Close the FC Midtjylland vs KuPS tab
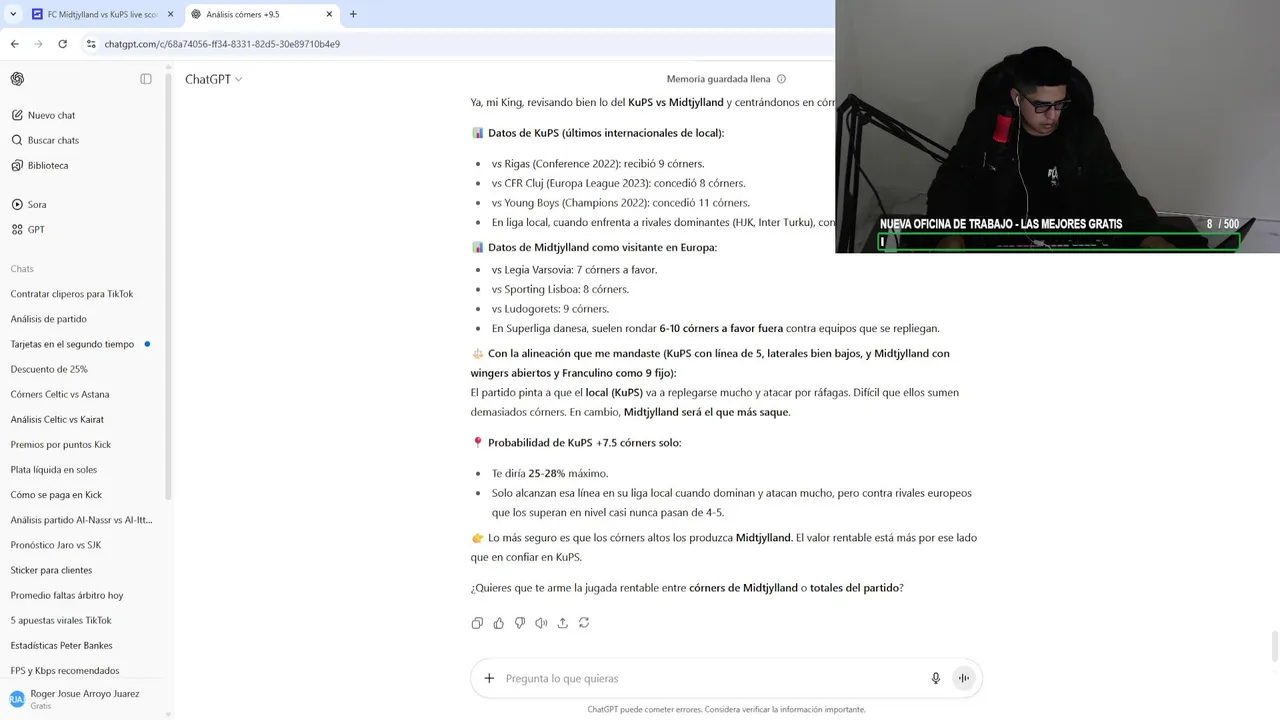The height and width of the screenshot is (720, 1280). (x=170, y=14)
